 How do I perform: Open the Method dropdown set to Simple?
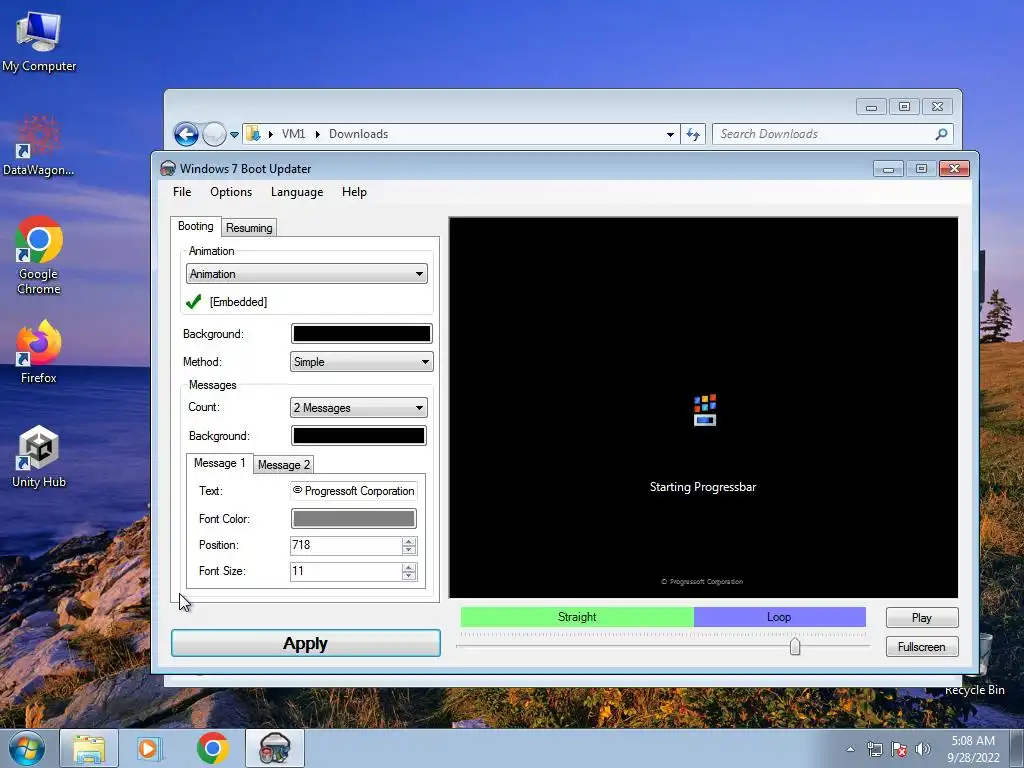click(361, 362)
